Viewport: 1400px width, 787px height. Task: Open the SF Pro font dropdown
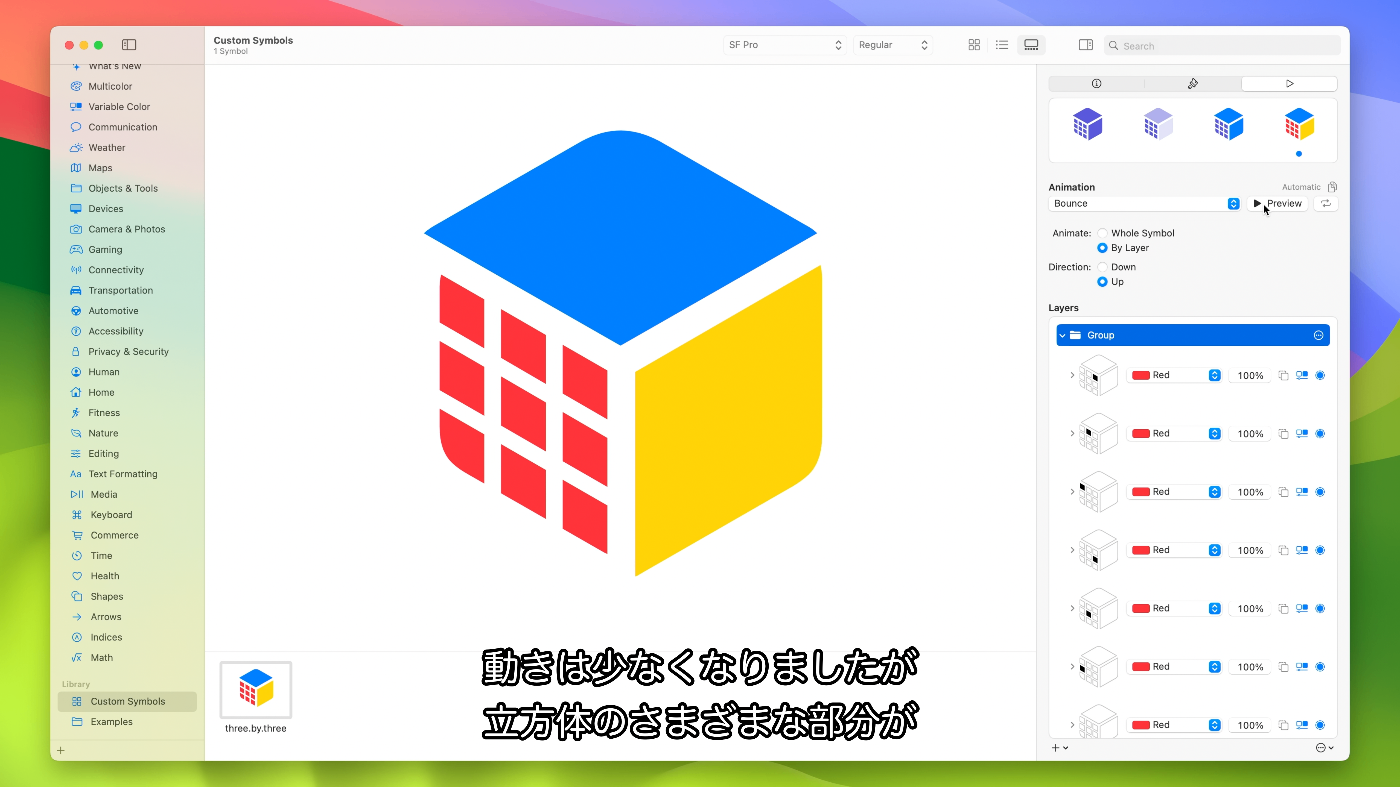[785, 45]
